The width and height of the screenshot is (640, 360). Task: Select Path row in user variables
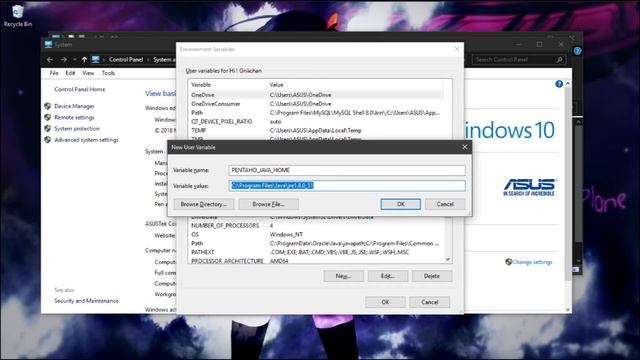click(x=316, y=113)
